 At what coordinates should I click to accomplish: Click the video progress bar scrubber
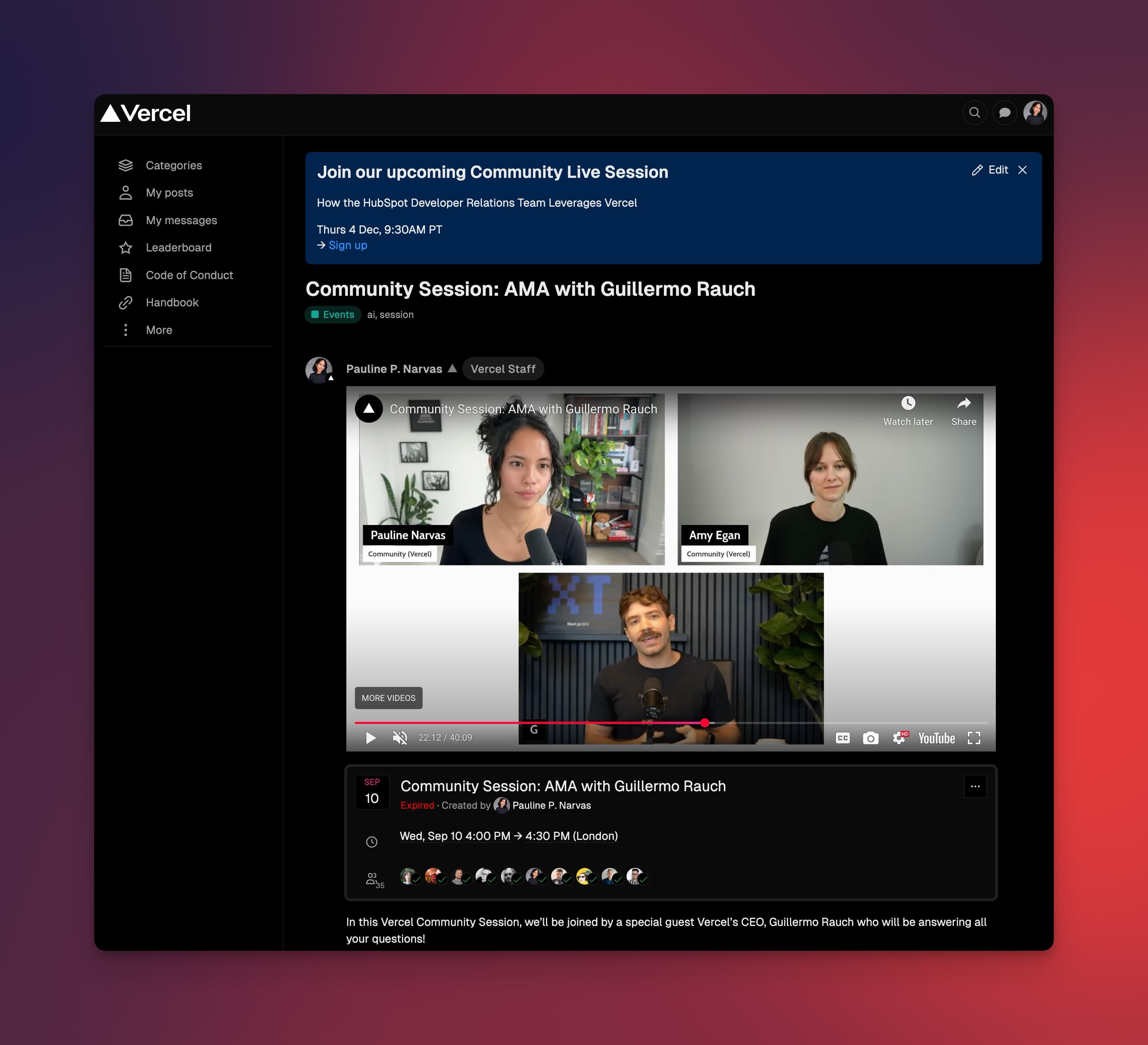[x=705, y=723]
